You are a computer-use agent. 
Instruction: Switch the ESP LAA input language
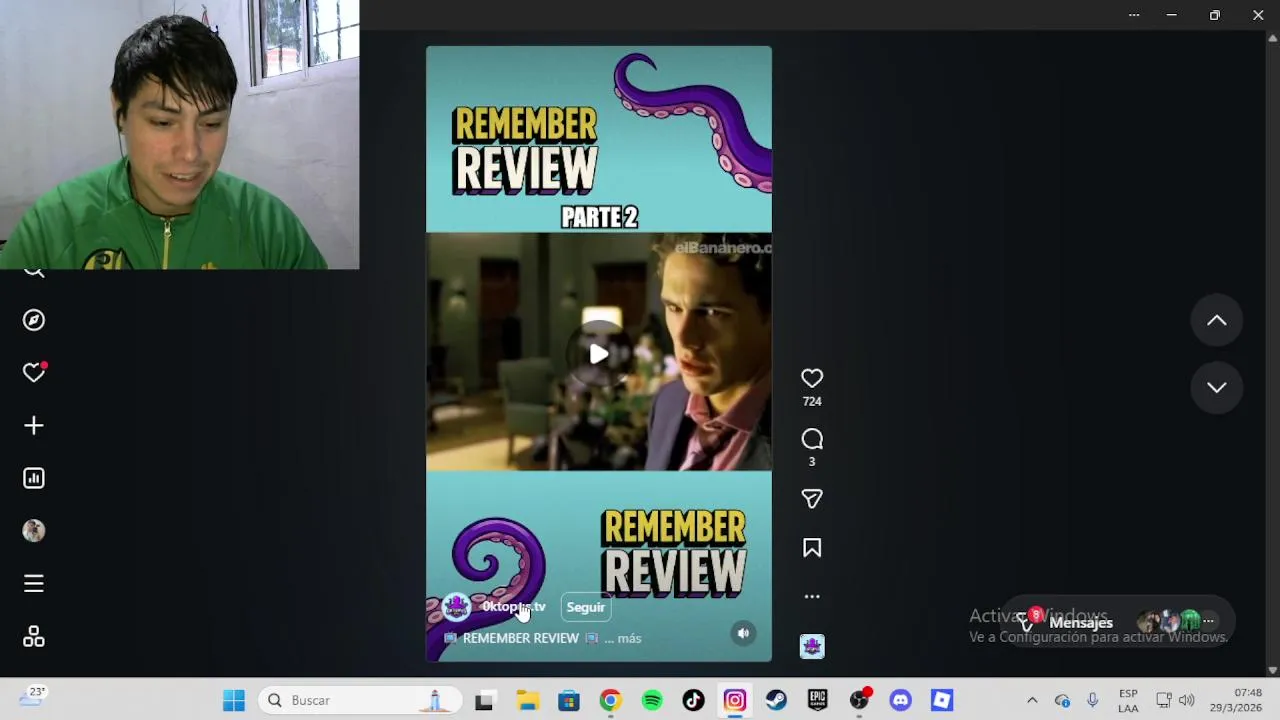1128,700
